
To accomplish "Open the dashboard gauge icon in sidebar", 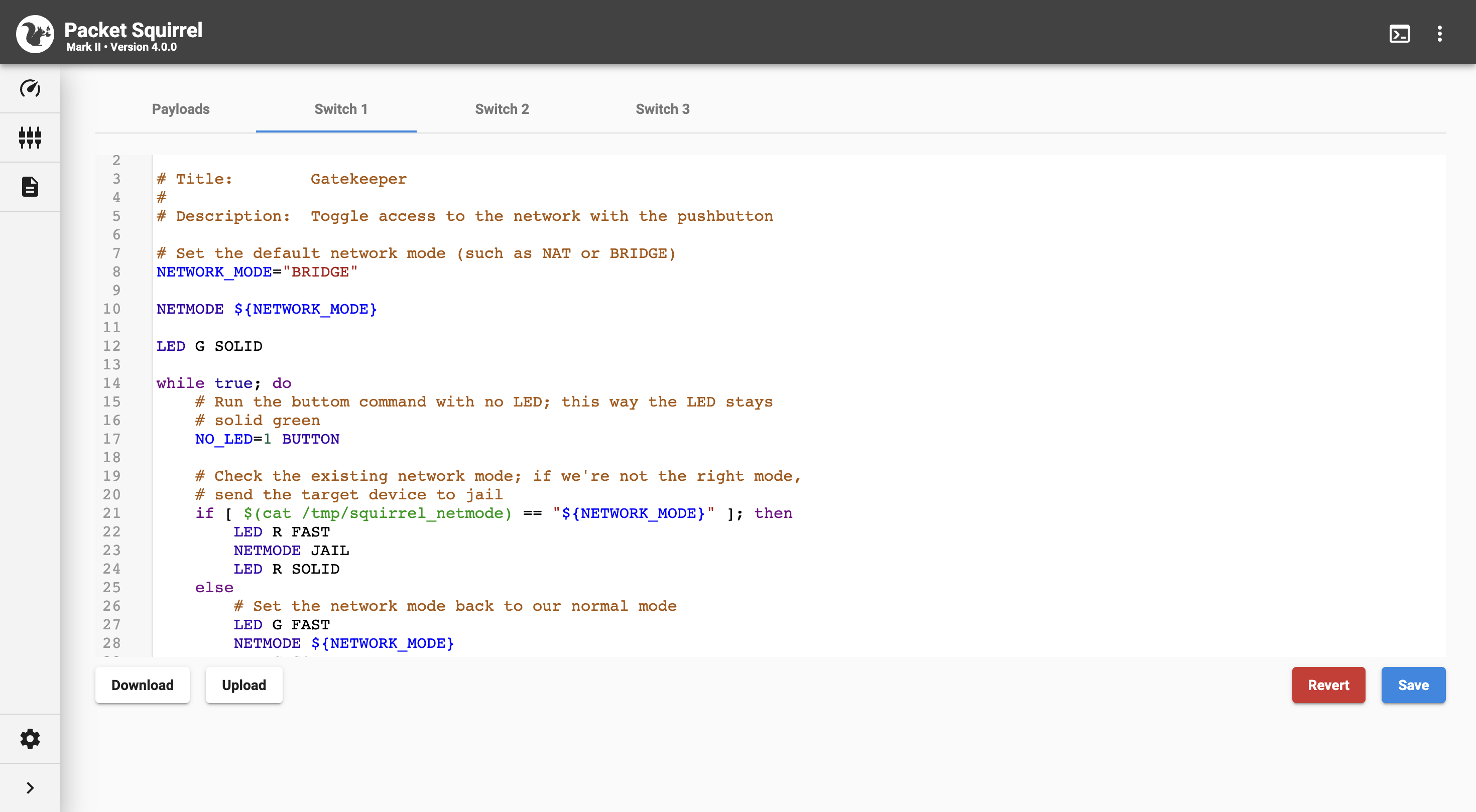I will coord(30,88).
